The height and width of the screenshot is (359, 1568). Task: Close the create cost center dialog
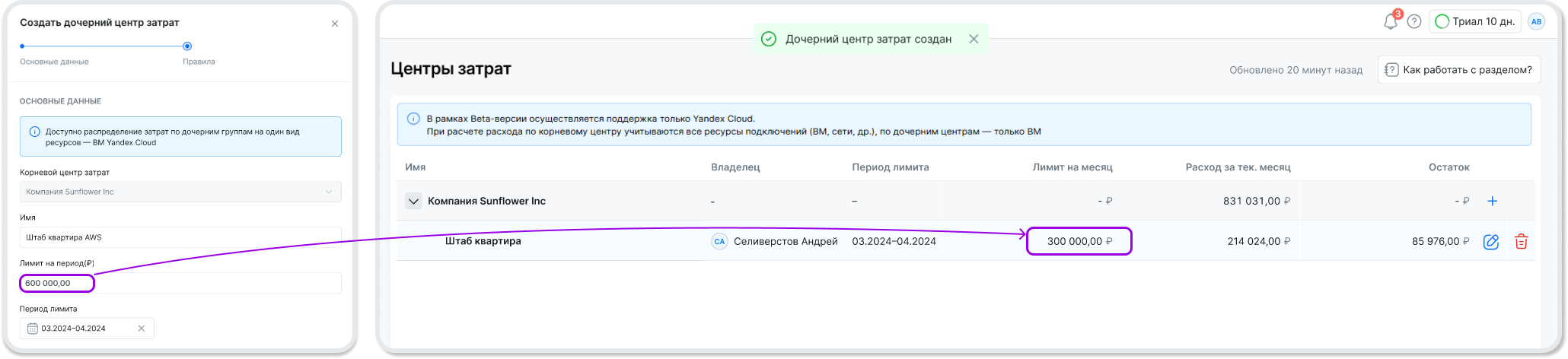(x=335, y=24)
